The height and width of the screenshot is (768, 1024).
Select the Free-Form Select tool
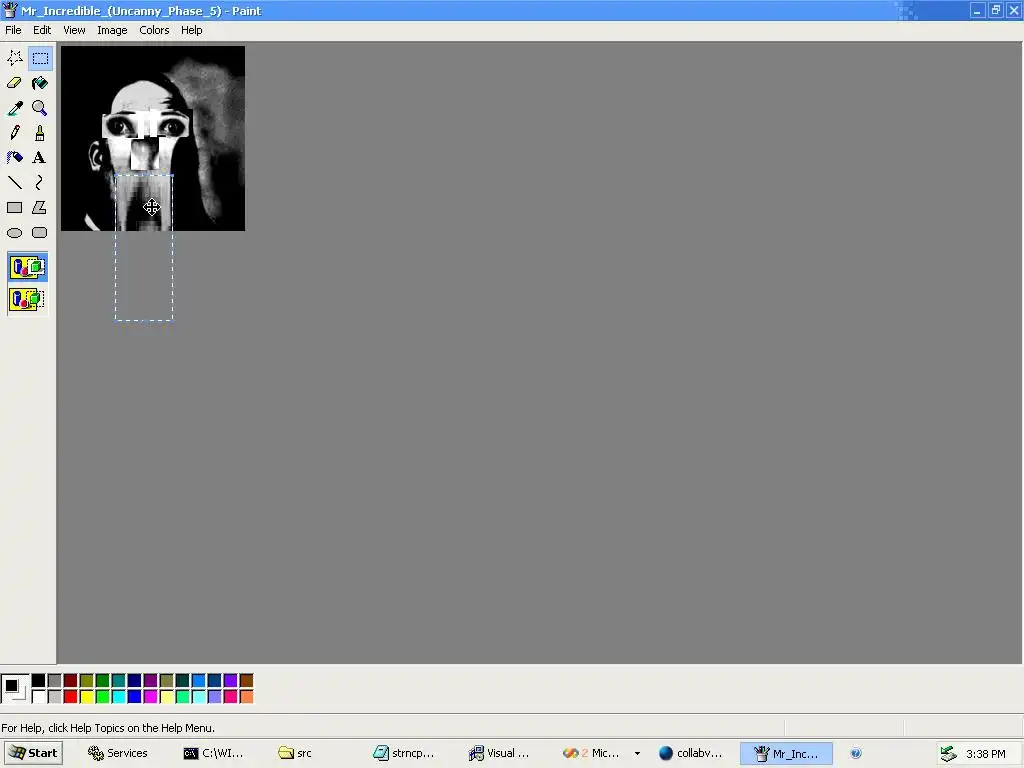pyautogui.click(x=14, y=58)
